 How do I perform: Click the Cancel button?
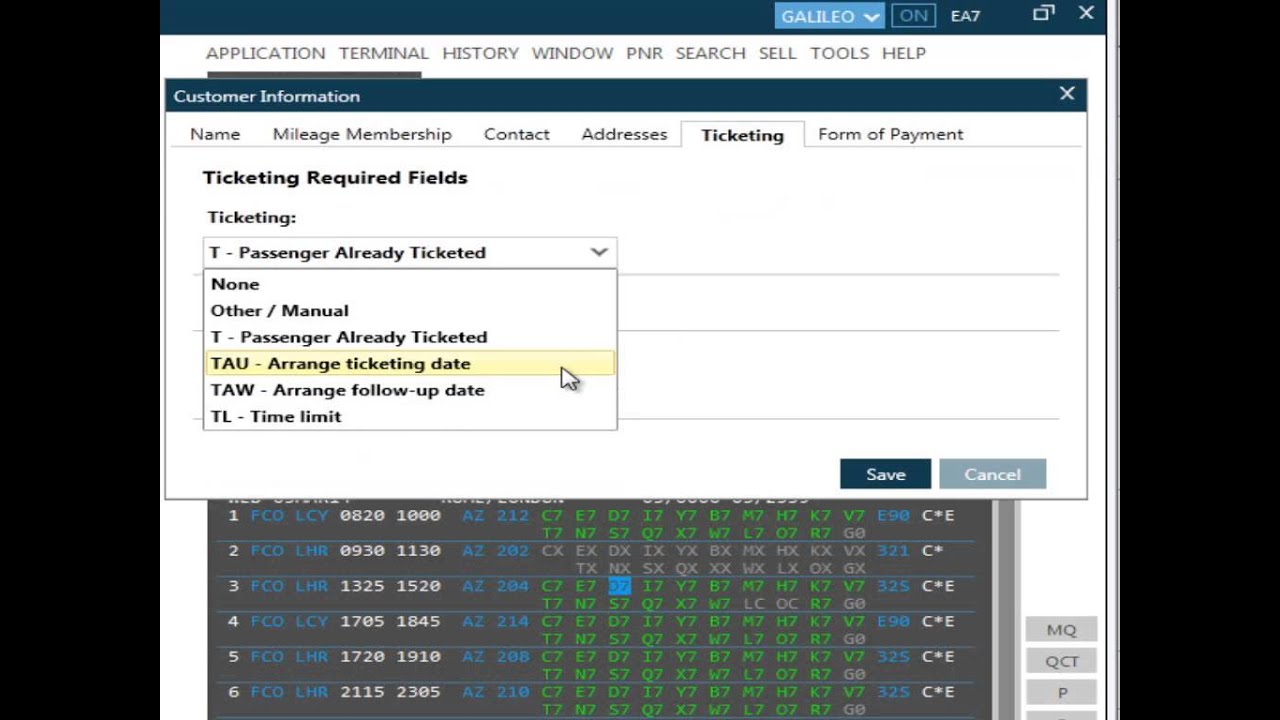[x=992, y=474]
